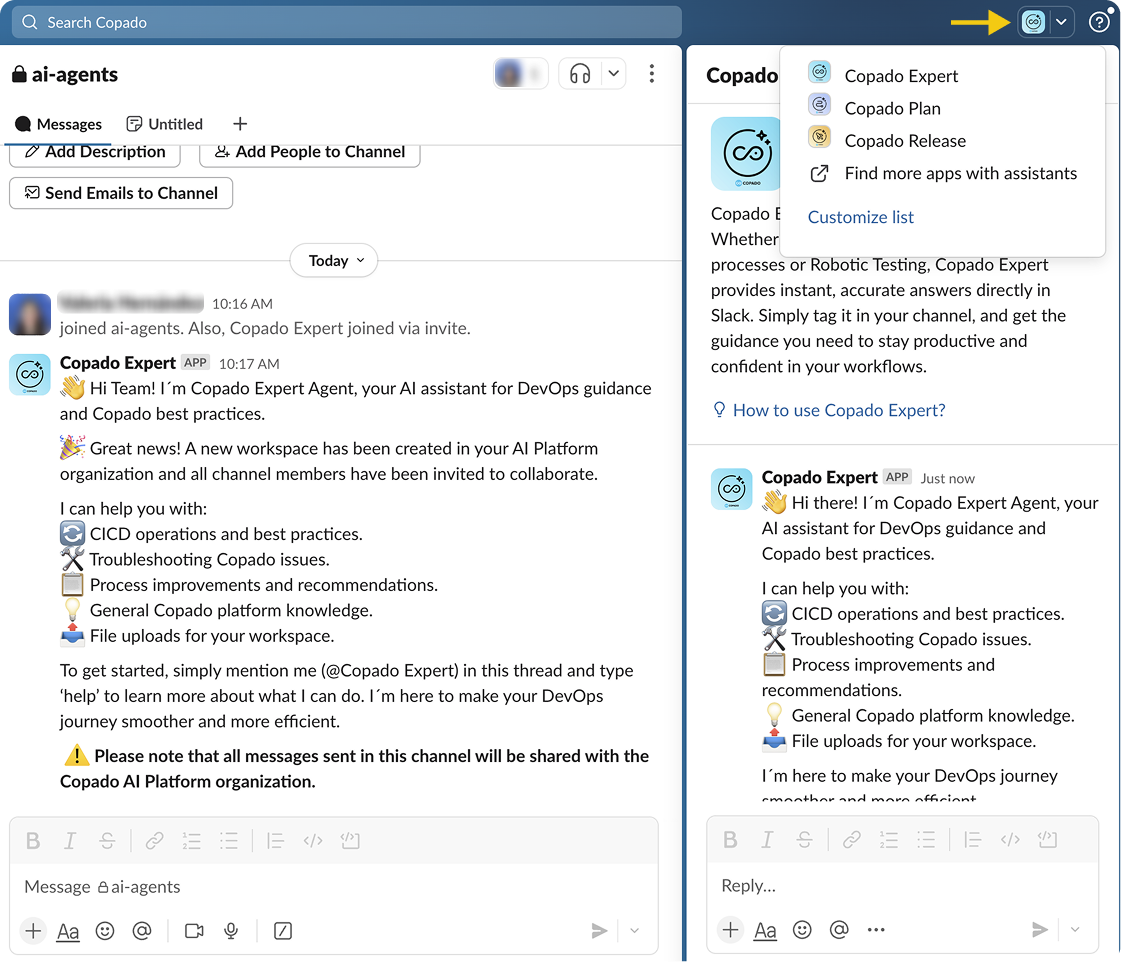1121x962 pixels.
Task: Open the channel's three-dot more options menu
Action: pos(652,74)
